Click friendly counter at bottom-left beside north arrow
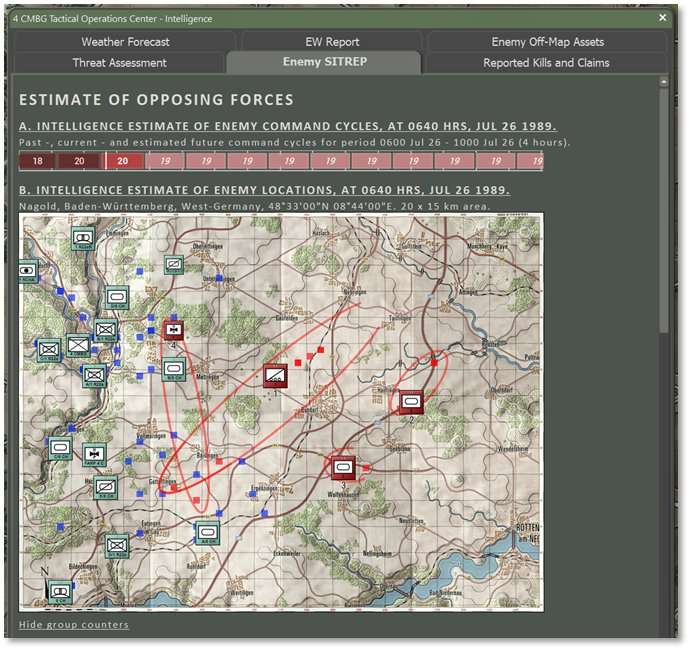Viewport: 690px width, 650px height. (60, 591)
